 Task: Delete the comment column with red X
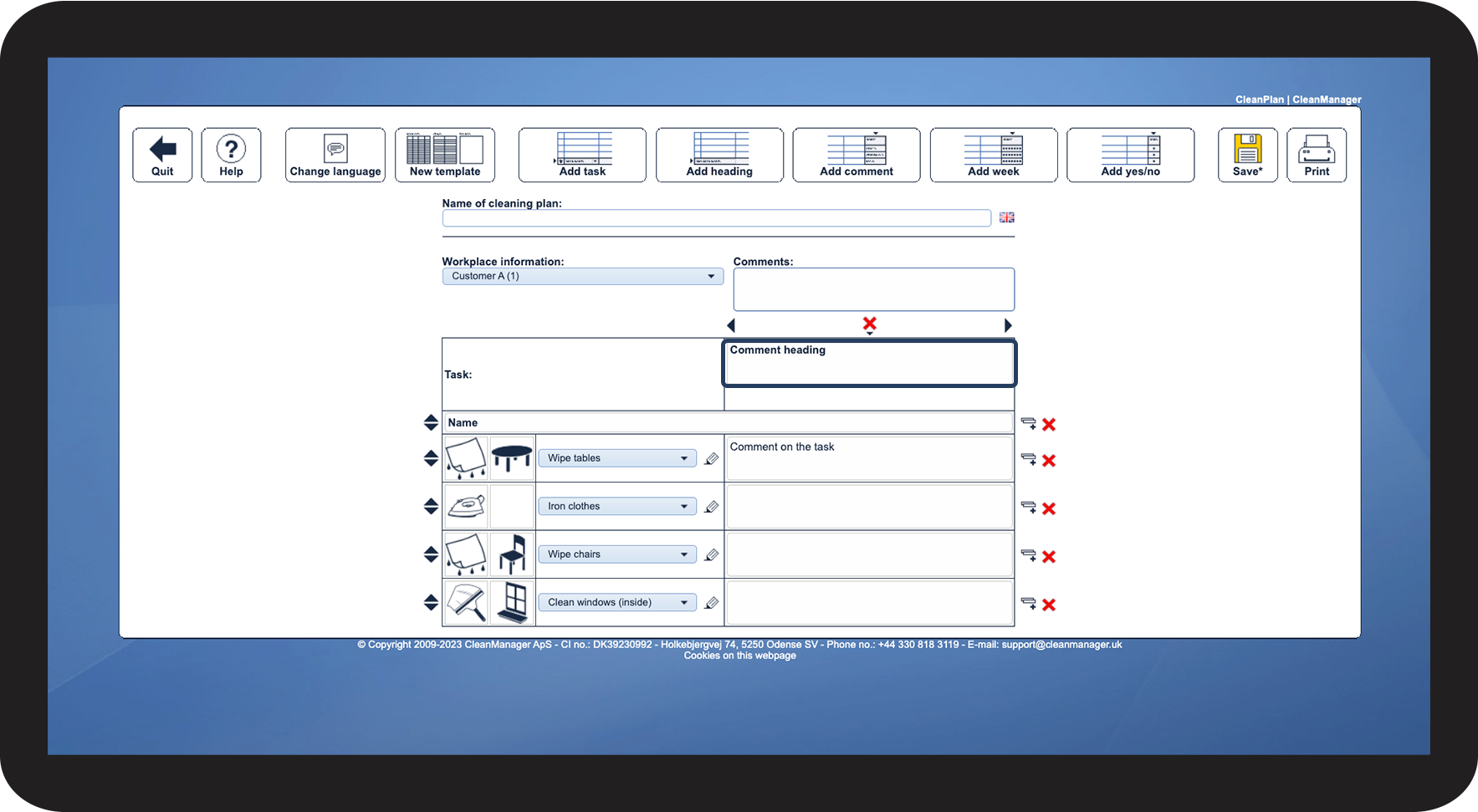870,324
